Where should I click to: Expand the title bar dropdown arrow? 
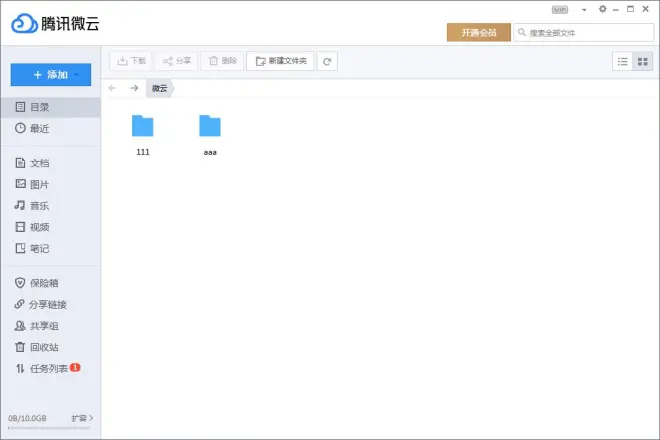tap(584, 9)
